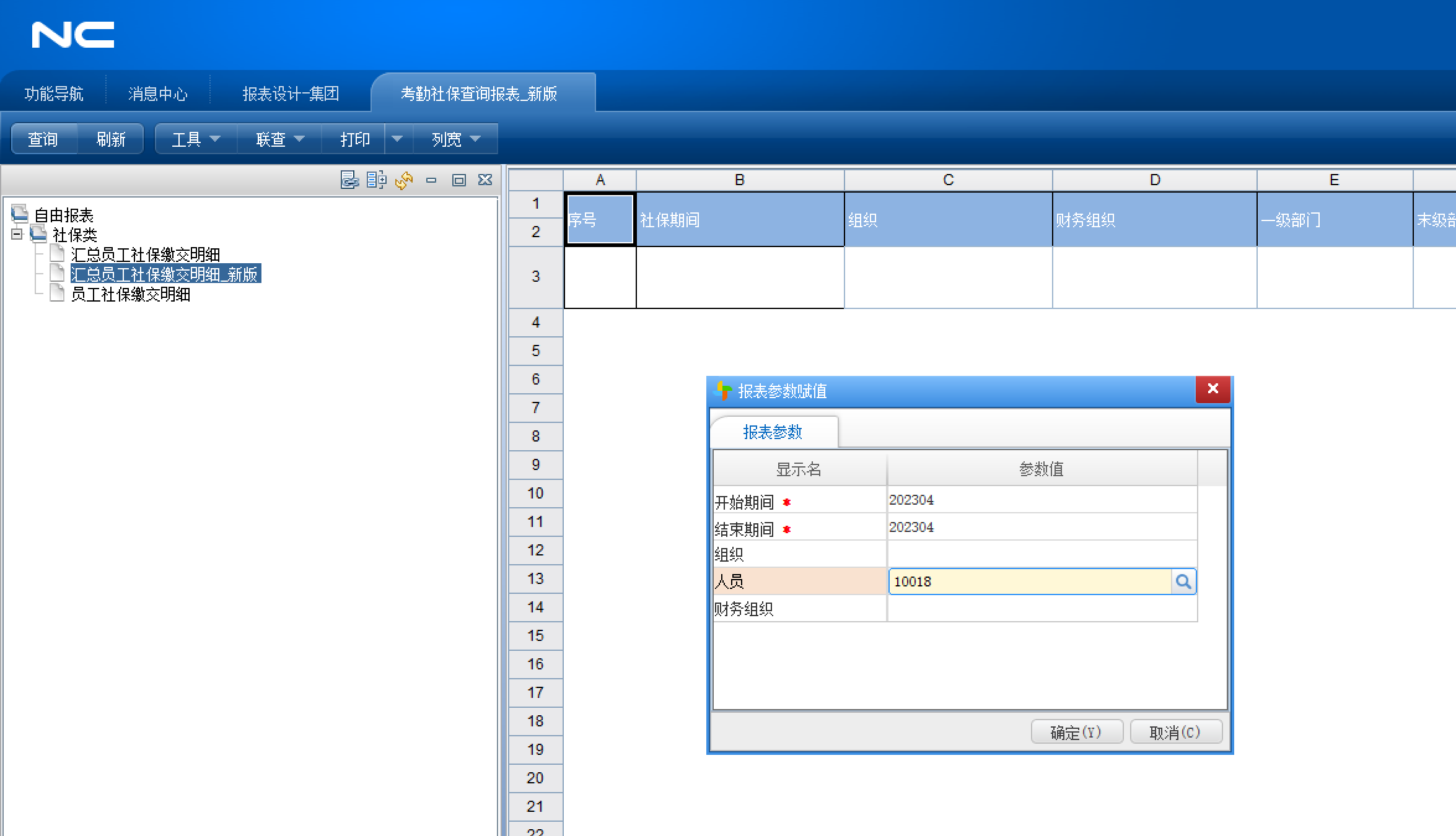Image resolution: width=1456 pixels, height=836 pixels.
Task: Switch to the 消息中心 tab
Action: click(x=158, y=94)
